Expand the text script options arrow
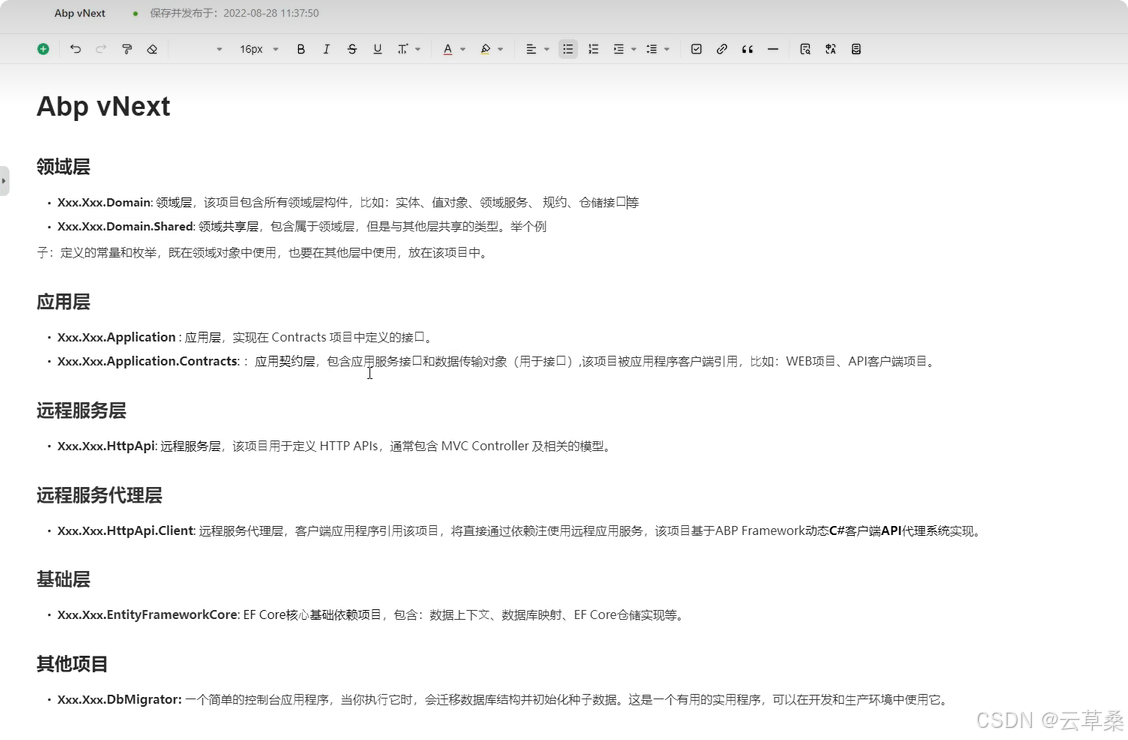 [418, 50]
